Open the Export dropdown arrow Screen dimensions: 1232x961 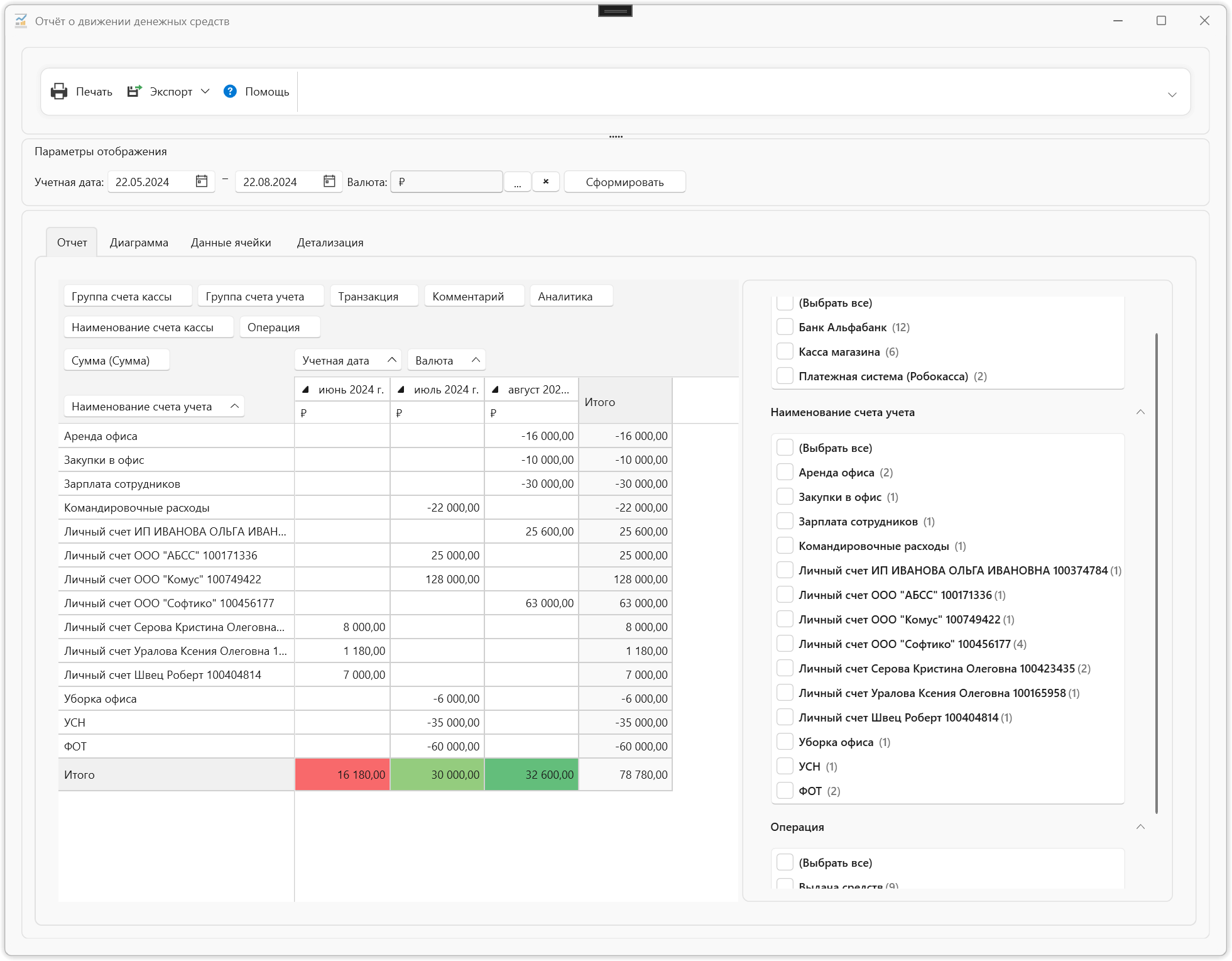205,92
